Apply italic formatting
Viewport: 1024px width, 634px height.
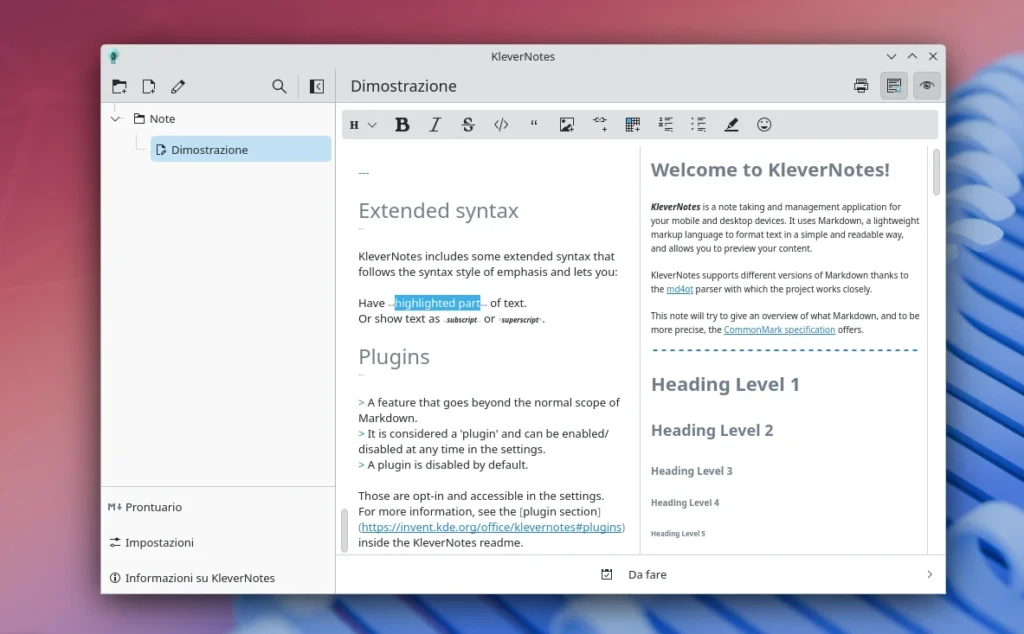pos(435,124)
